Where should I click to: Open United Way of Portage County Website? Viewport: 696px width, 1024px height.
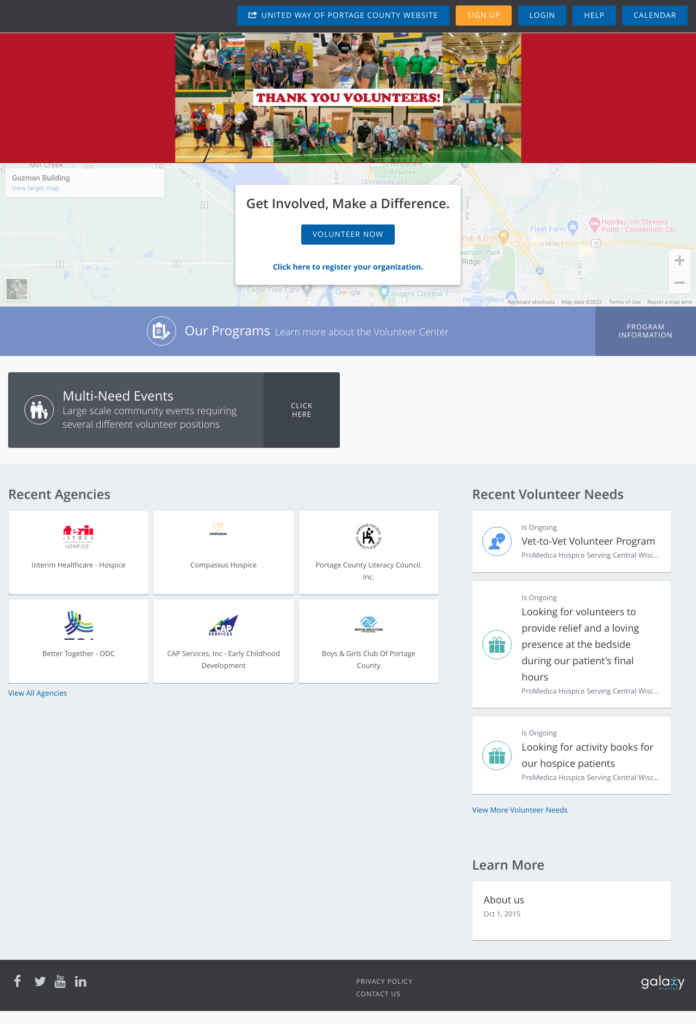click(x=343, y=15)
